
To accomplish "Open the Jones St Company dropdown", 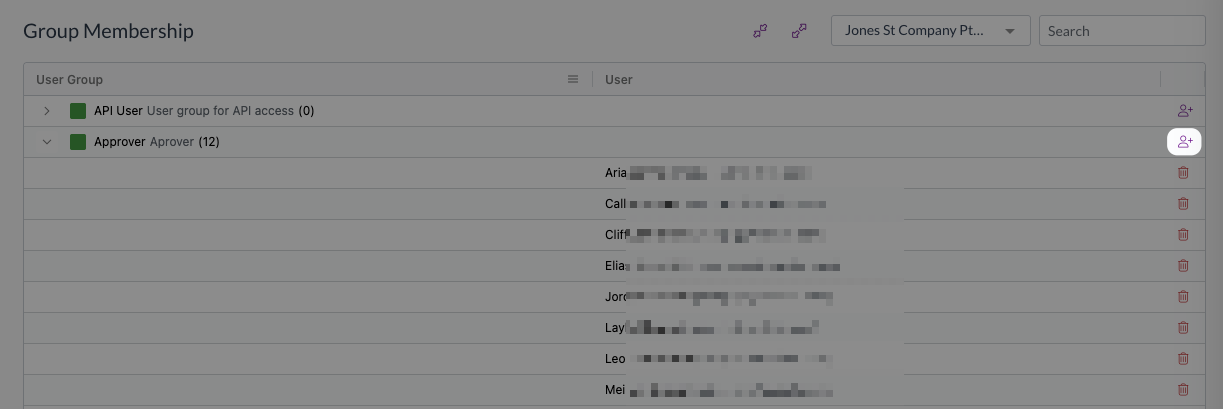I will tap(930, 31).
